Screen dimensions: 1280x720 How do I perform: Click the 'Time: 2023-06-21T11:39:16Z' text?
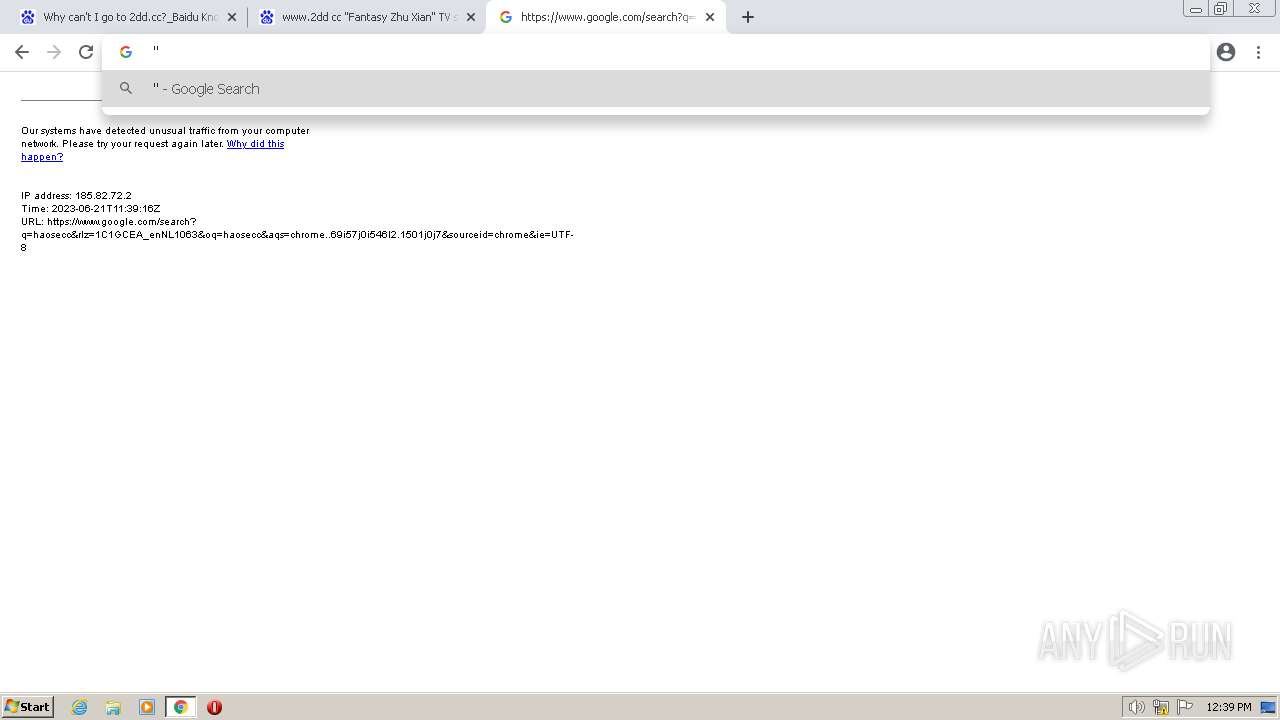point(91,209)
